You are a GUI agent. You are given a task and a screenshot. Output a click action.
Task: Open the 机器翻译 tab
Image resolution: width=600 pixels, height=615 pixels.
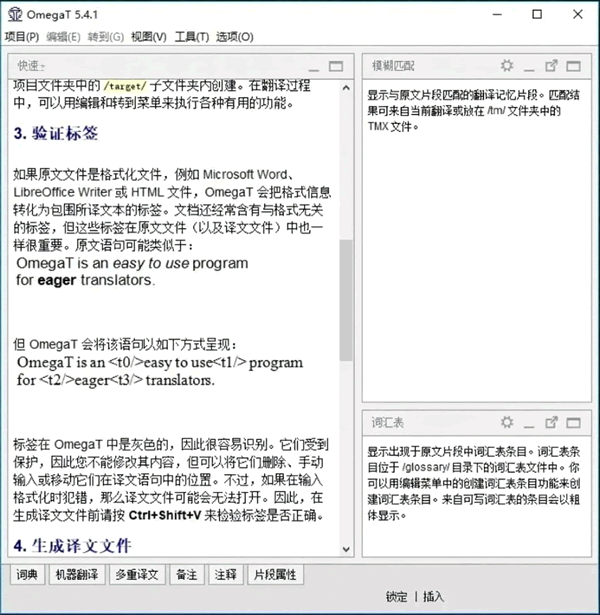pos(77,575)
